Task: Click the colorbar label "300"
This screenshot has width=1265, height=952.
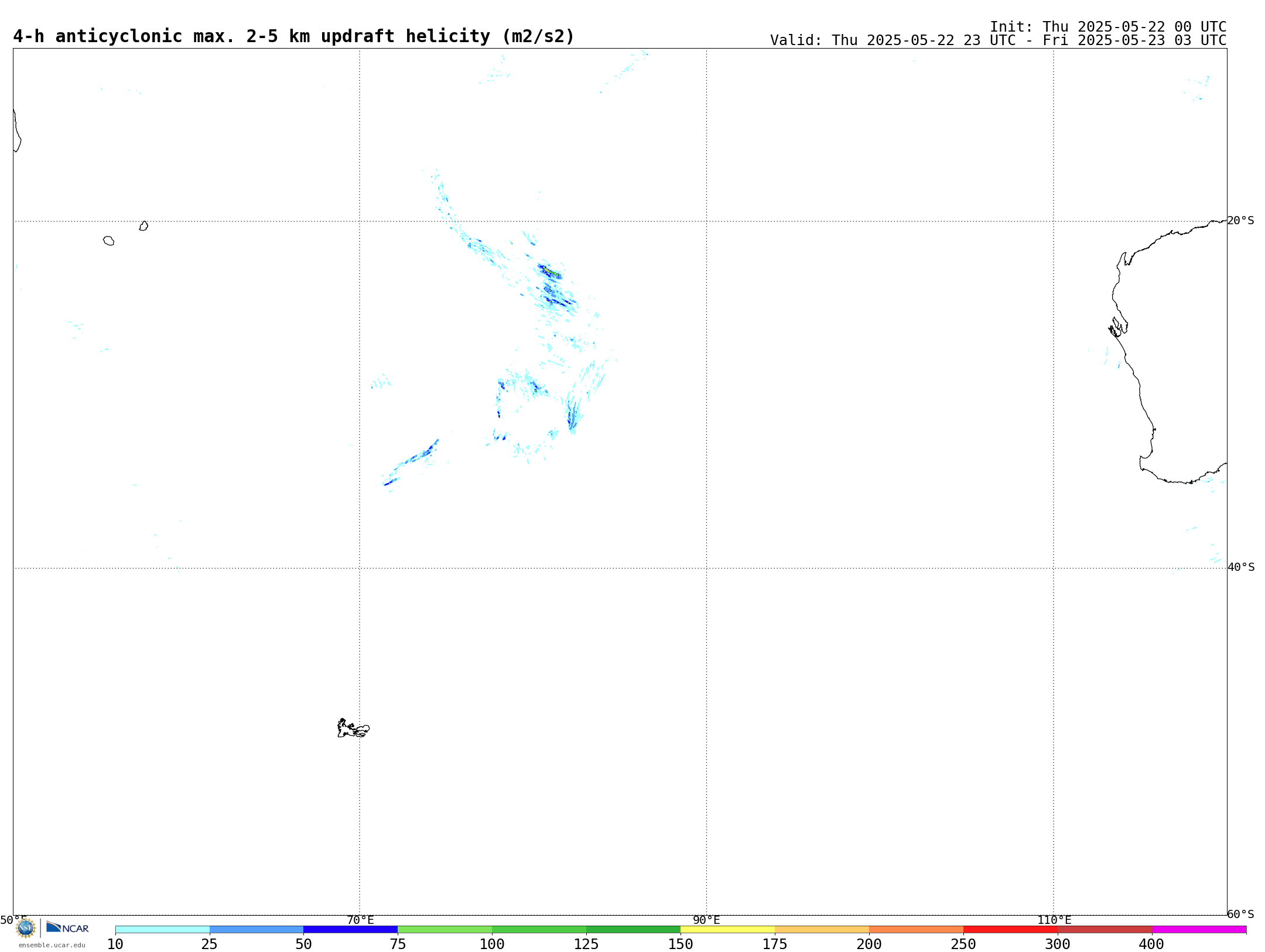Action: pos(1058,944)
